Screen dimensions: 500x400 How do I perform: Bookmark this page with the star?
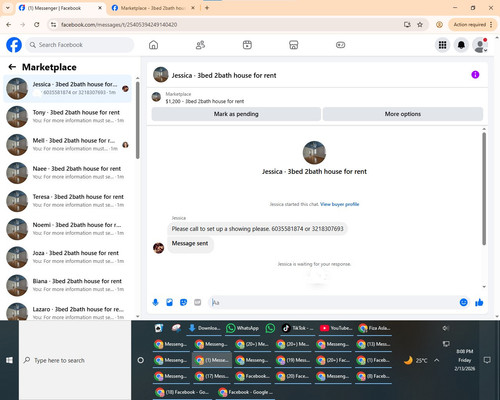pyautogui.click(x=420, y=24)
